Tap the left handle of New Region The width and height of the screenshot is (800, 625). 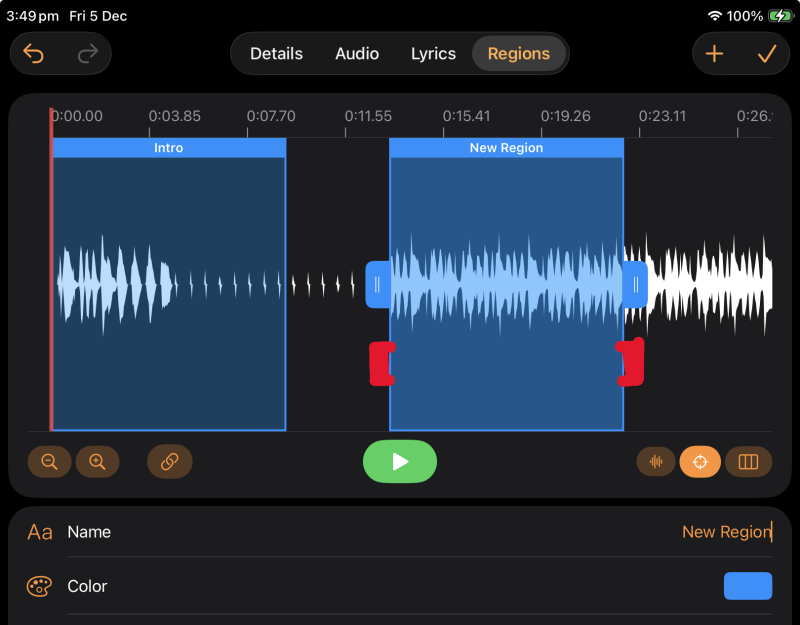click(377, 285)
